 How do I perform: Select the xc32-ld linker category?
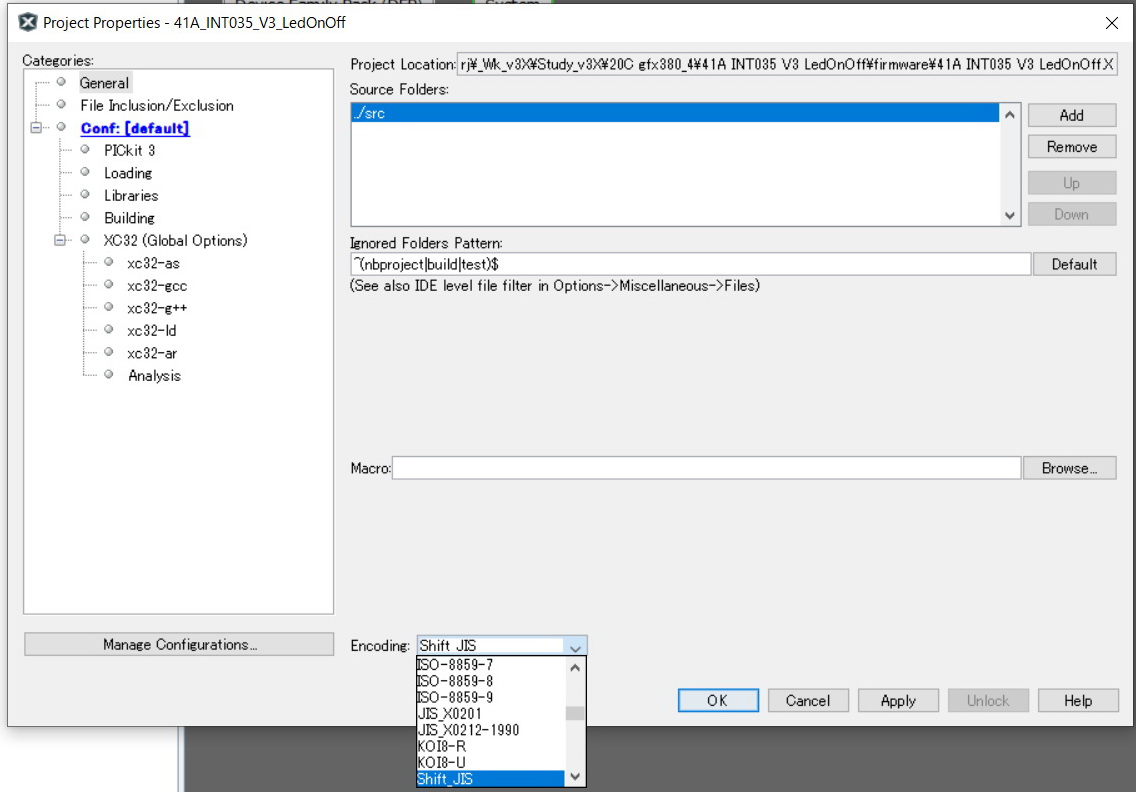[x=151, y=330]
